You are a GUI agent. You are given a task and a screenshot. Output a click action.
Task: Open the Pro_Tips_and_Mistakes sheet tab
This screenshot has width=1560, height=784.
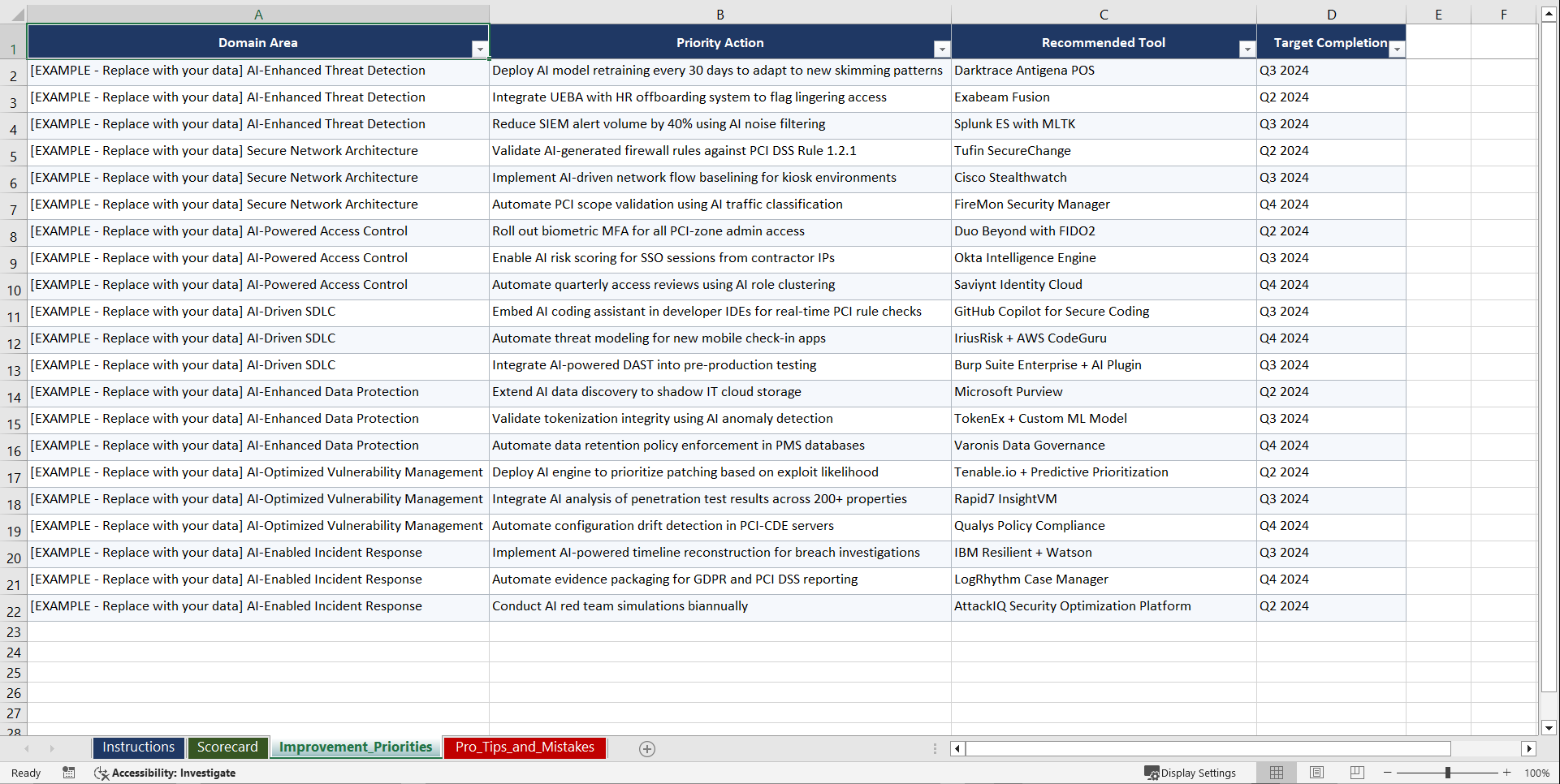point(525,747)
